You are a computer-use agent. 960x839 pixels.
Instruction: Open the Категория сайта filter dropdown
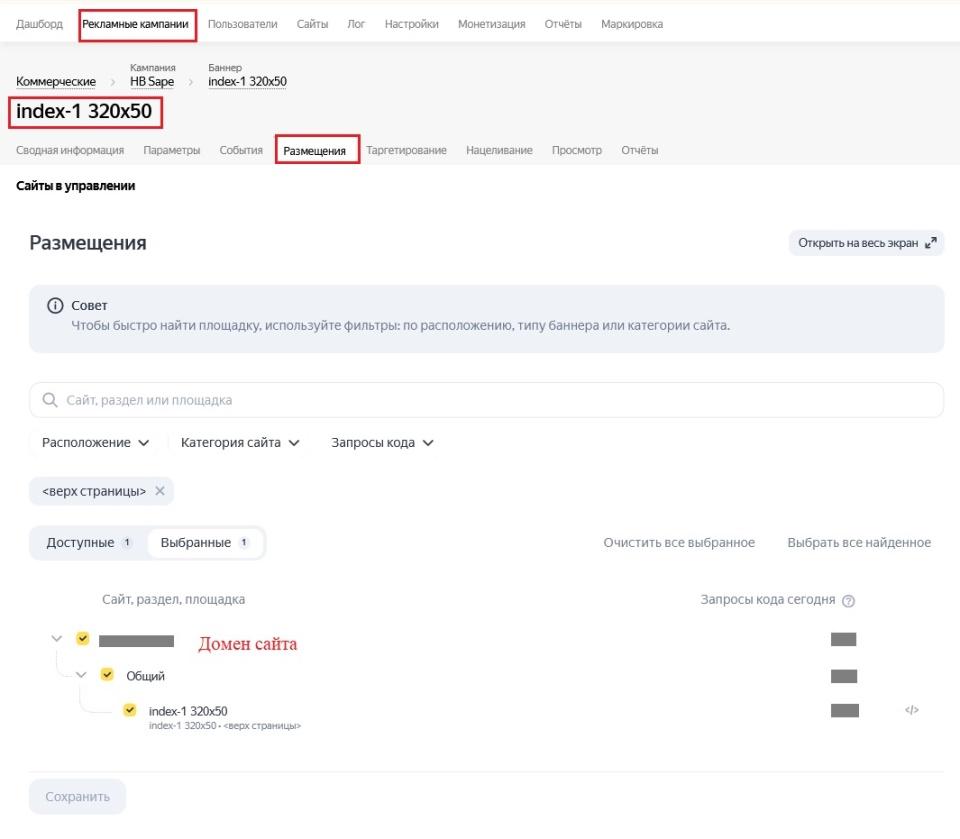coord(240,443)
